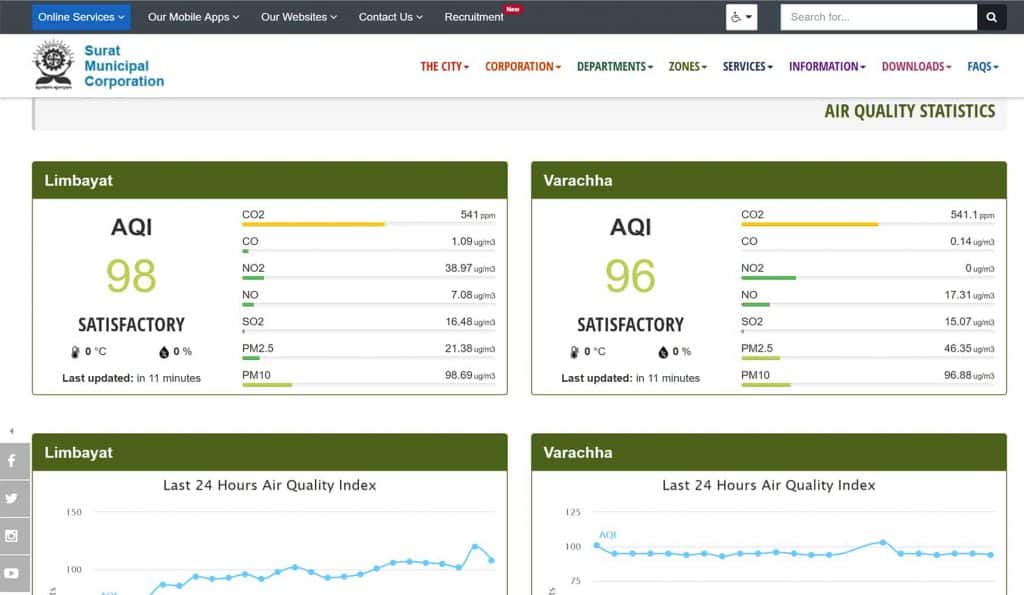The height and width of the screenshot is (595, 1024).
Task: Open the accessibility options icon
Action: click(x=738, y=17)
